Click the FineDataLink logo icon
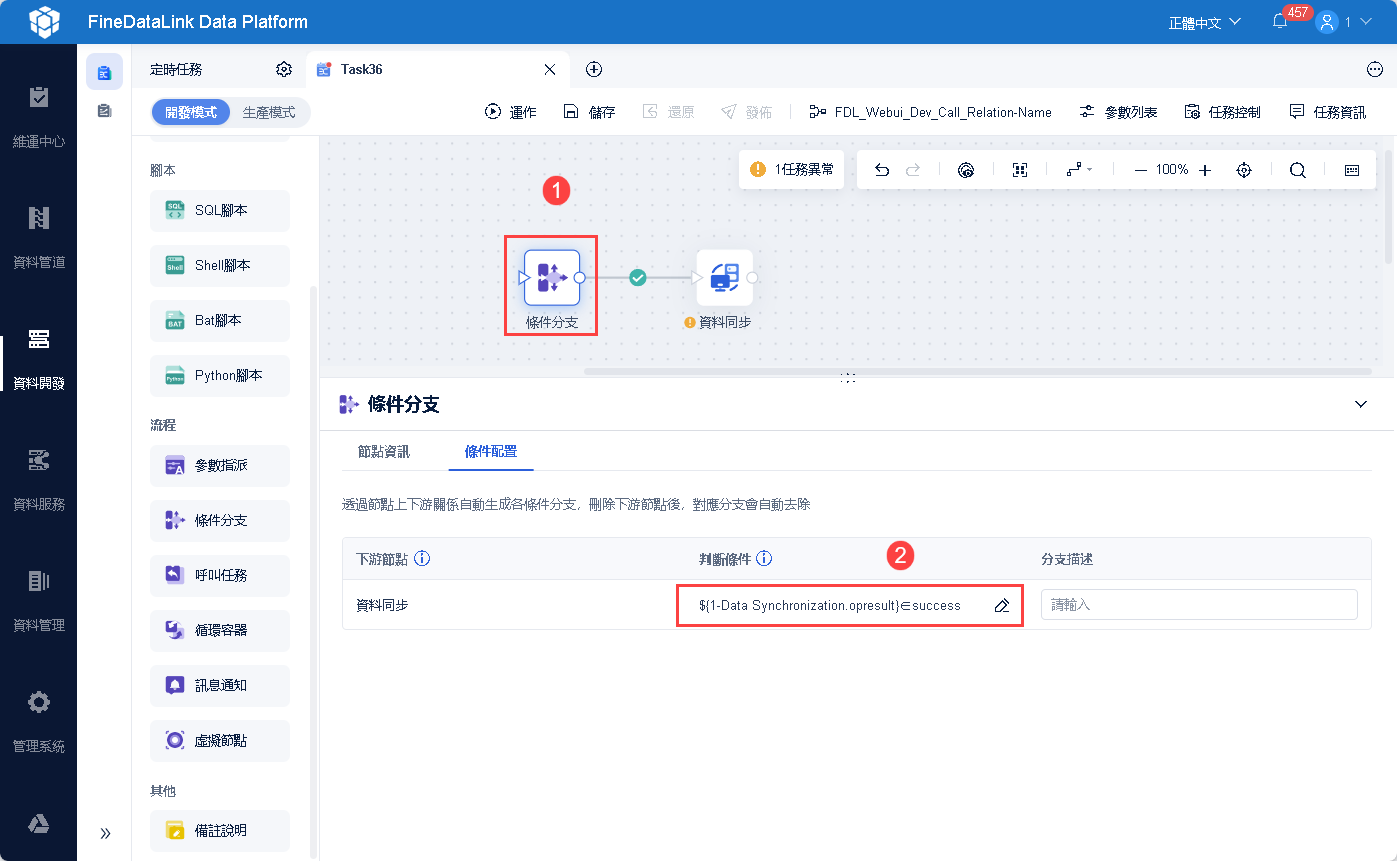Viewport: 1397px width, 861px height. pyautogui.click(x=44, y=21)
